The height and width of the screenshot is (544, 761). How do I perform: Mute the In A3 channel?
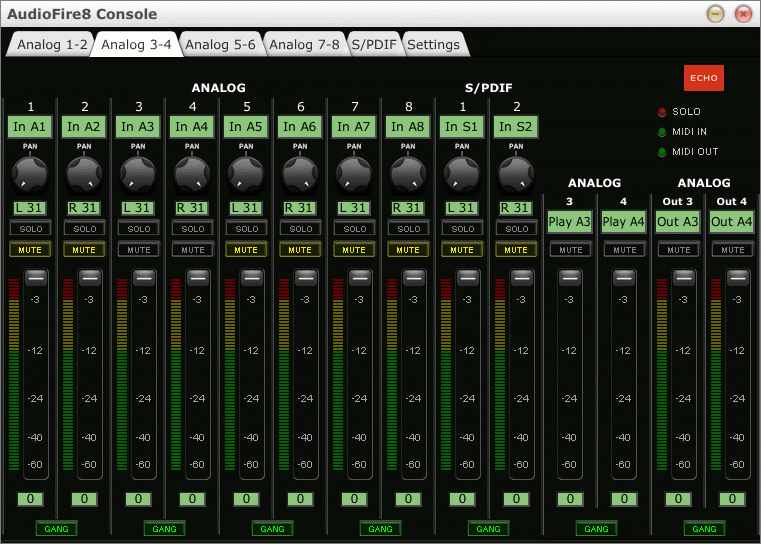pos(139,250)
